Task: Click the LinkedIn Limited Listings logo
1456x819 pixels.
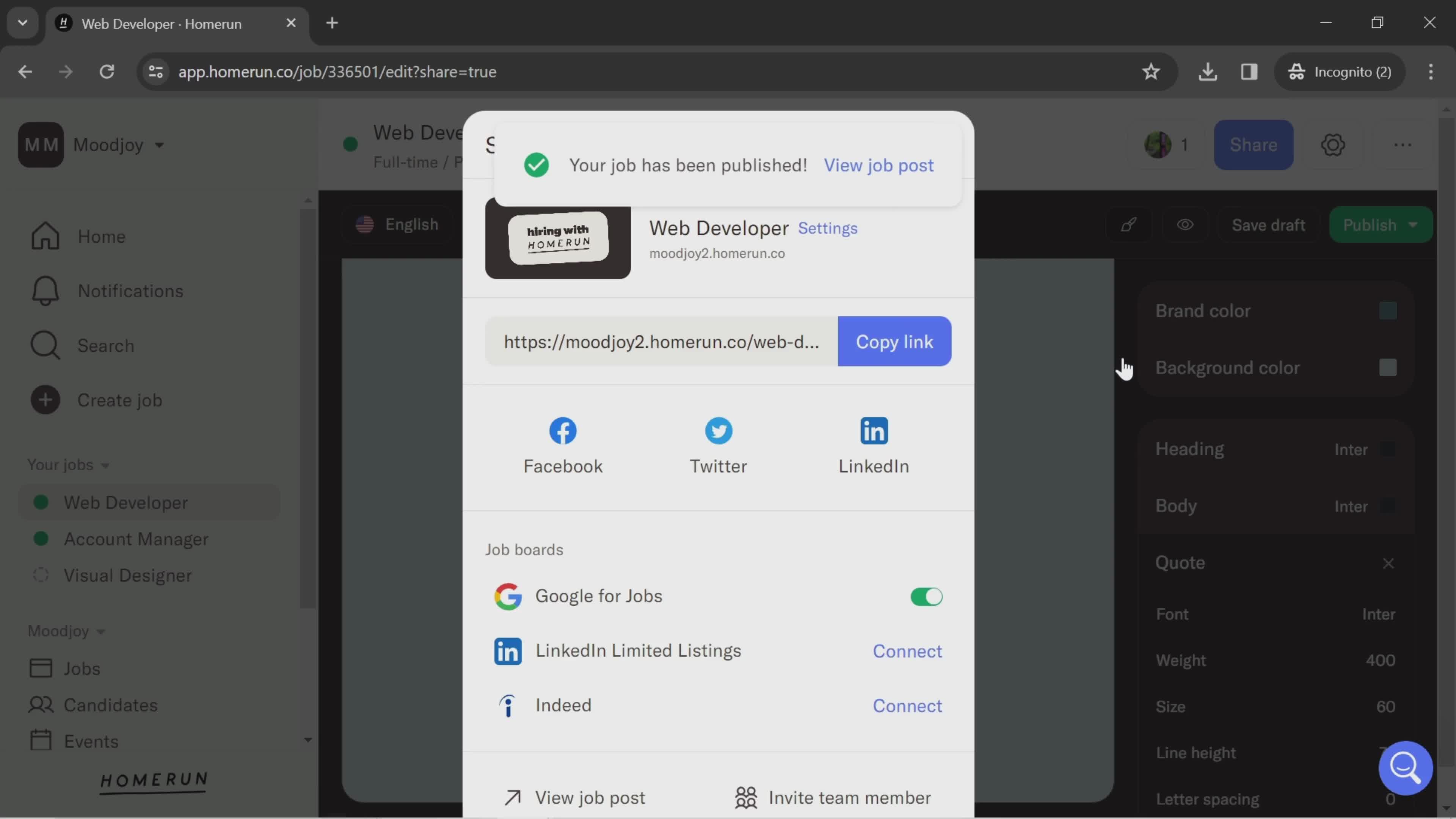Action: pyautogui.click(x=508, y=651)
